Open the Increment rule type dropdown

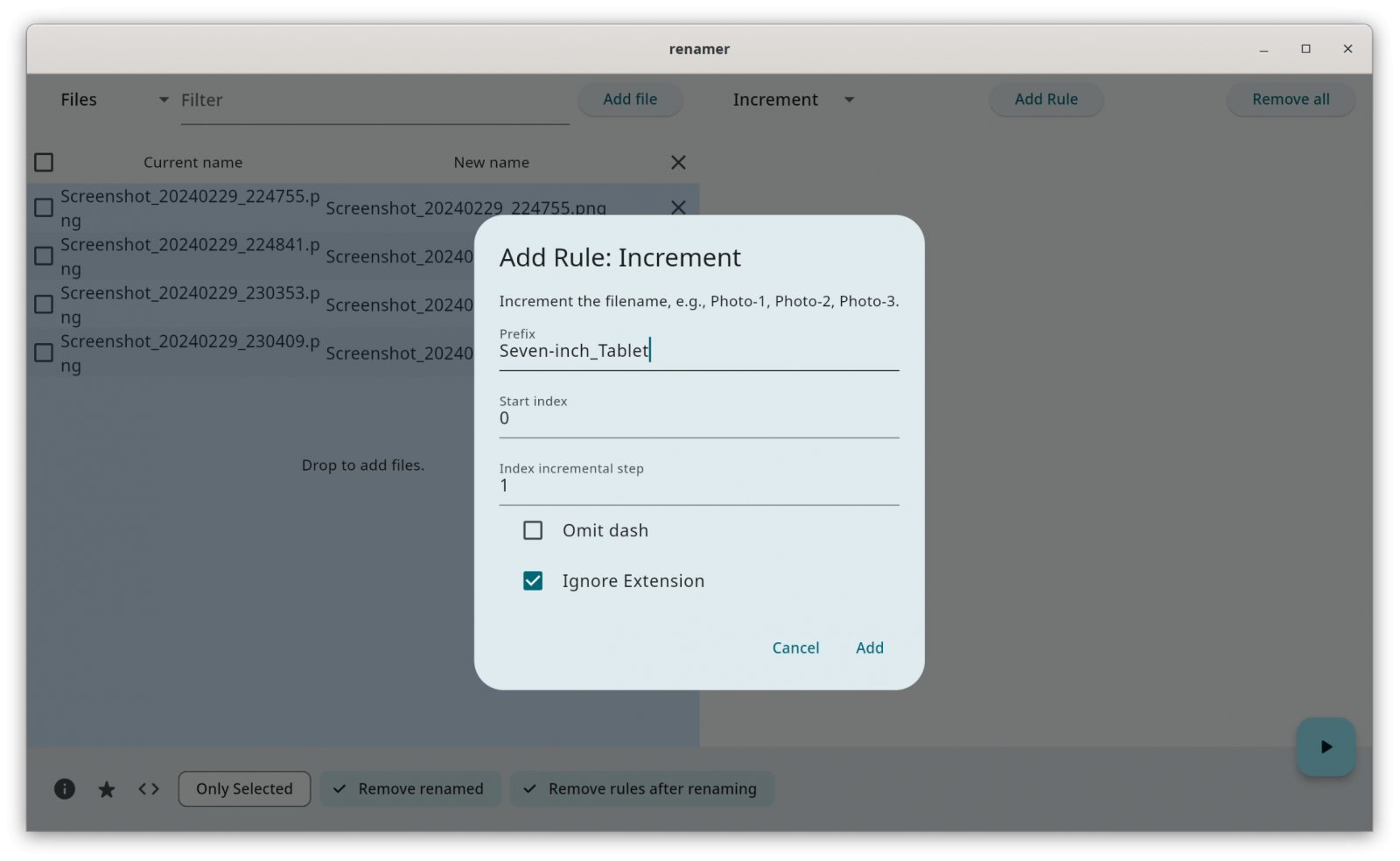click(849, 100)
